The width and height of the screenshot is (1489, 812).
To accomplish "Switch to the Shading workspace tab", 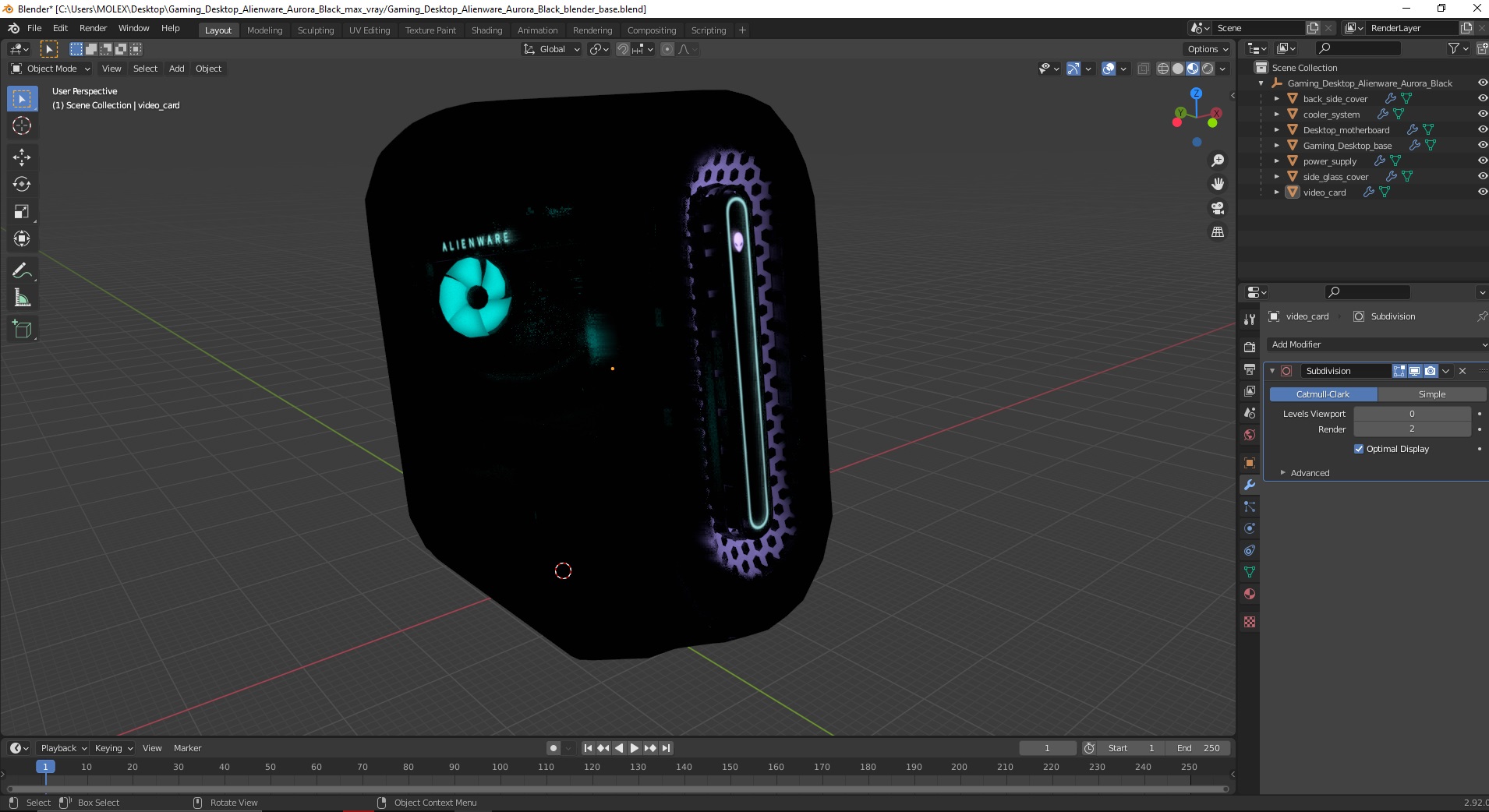I will [x=486, y=30].
